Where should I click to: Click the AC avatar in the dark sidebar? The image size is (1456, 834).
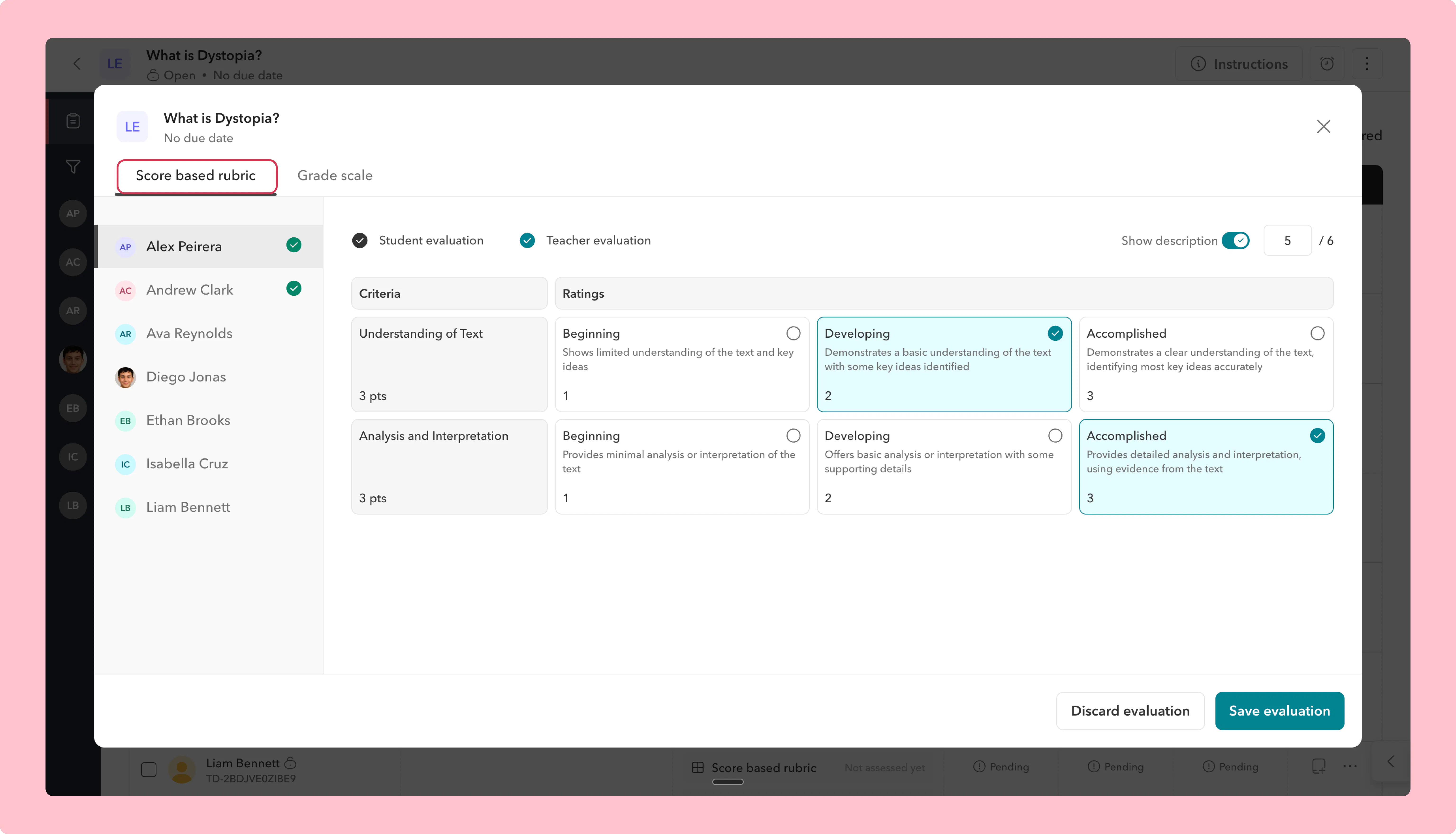(x=73, y=262)
